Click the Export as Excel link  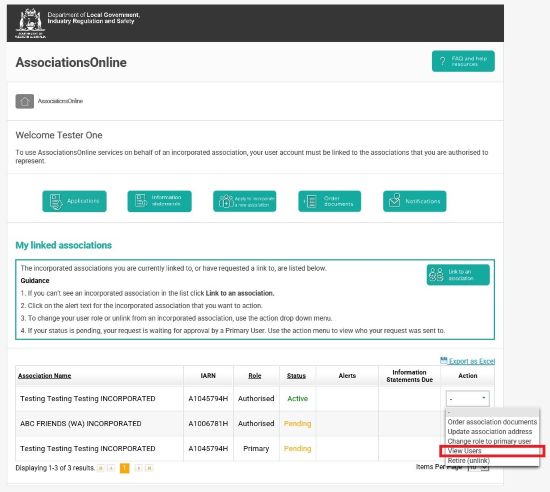pos(472,361)
